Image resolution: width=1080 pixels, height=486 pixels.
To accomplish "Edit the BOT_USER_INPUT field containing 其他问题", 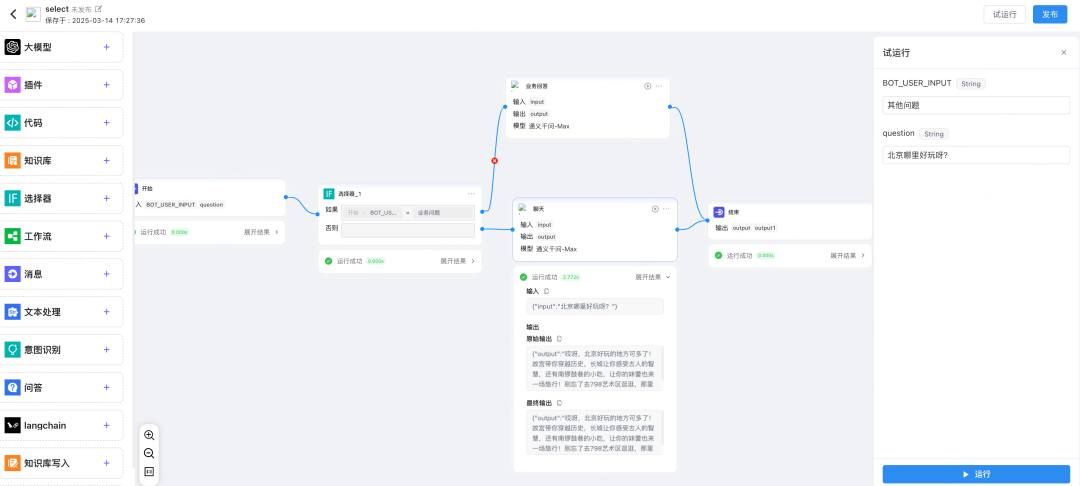I will click(976, 105).
